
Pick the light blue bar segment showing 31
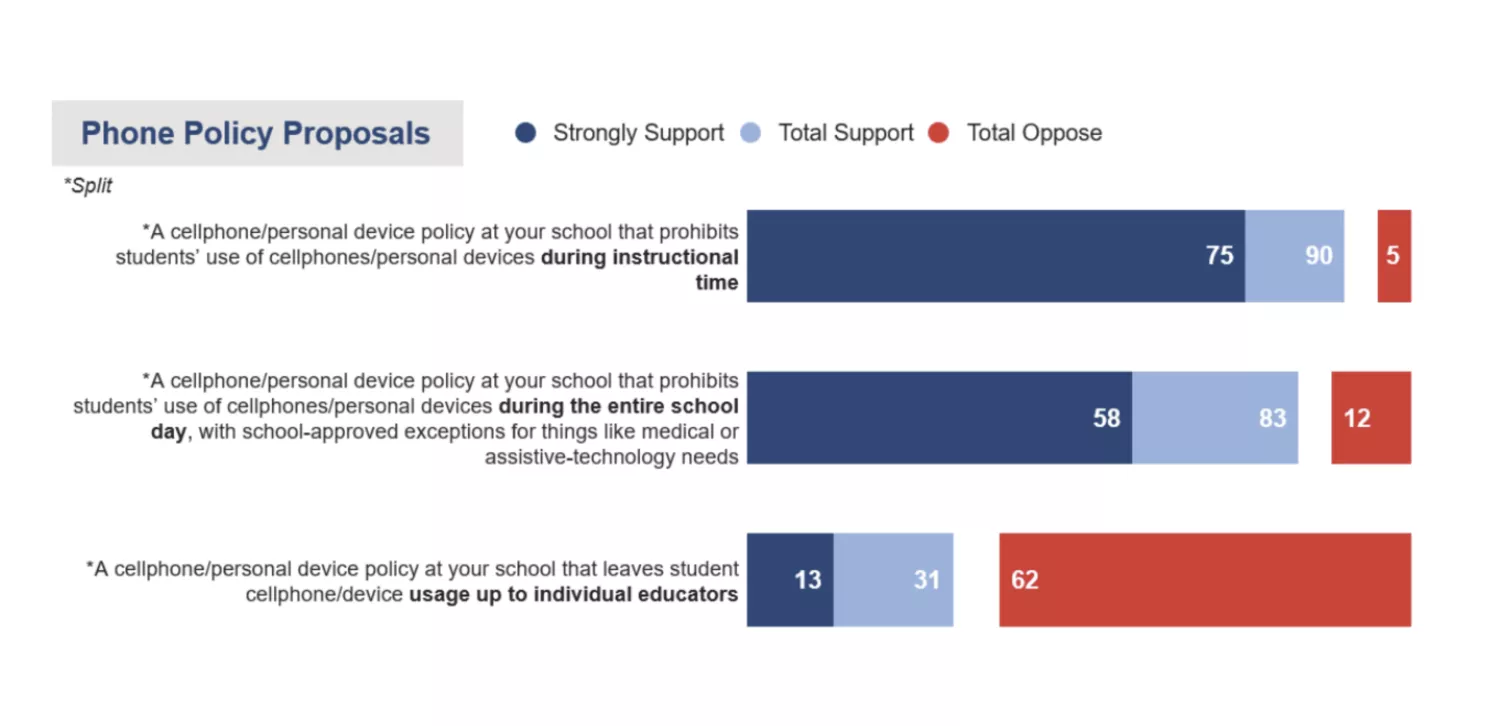[893, 580]
